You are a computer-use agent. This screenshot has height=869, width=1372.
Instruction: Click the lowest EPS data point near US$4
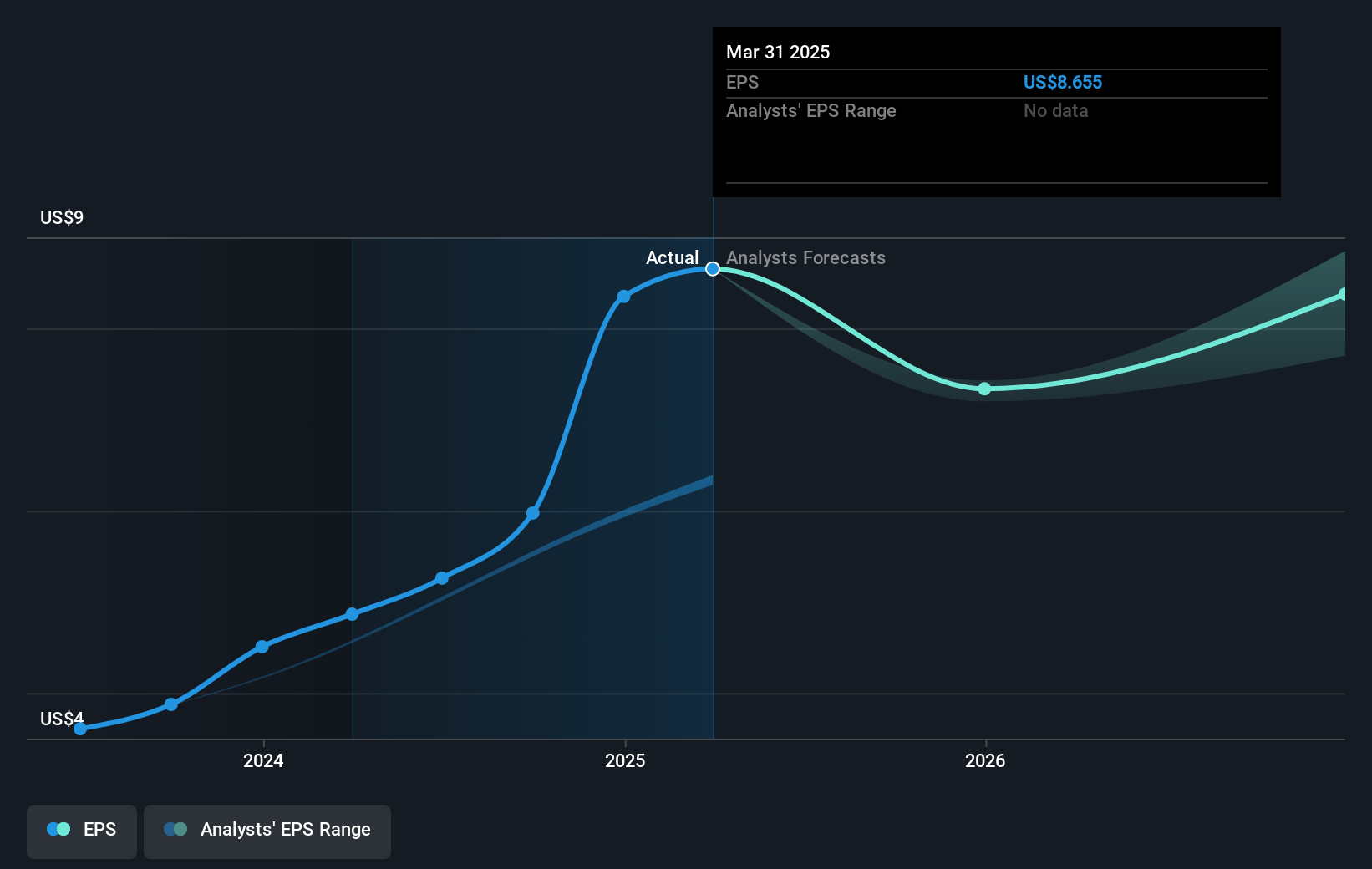80,729
